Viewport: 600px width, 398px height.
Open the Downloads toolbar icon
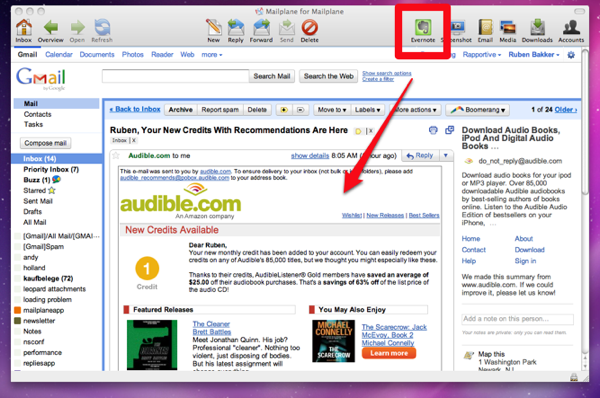click(x=537, y=28)
